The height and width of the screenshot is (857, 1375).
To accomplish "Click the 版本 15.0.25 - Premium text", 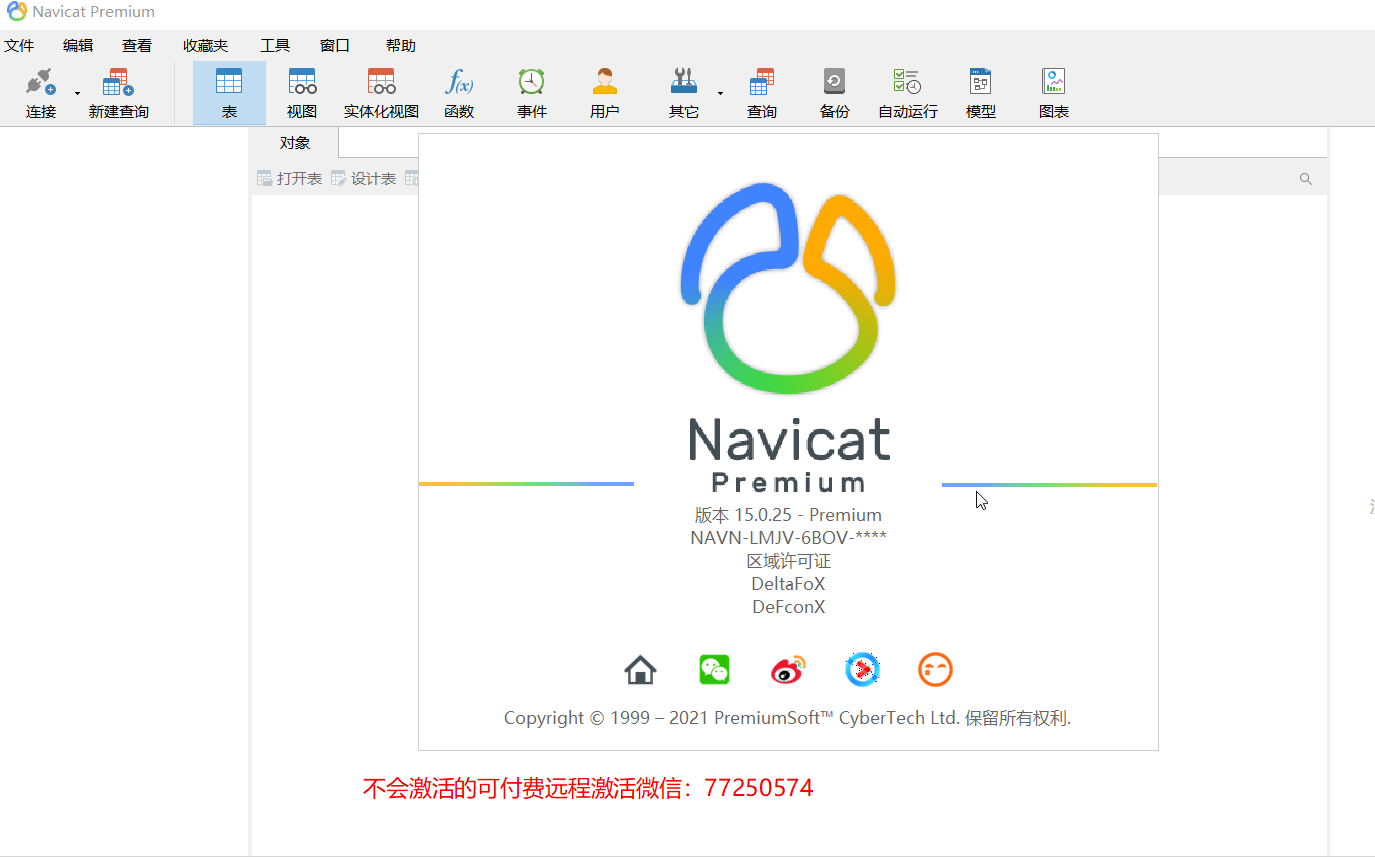I will point(788,515).
